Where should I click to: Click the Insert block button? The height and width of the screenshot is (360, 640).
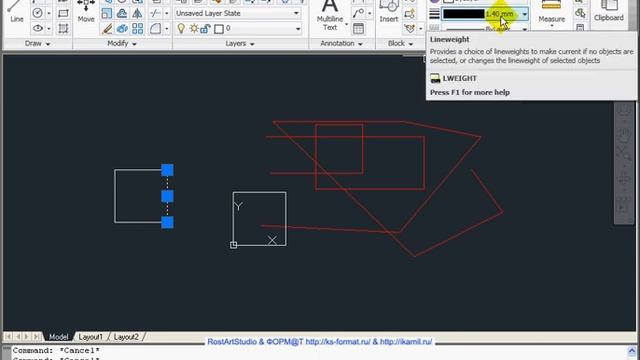coord(389,11)
